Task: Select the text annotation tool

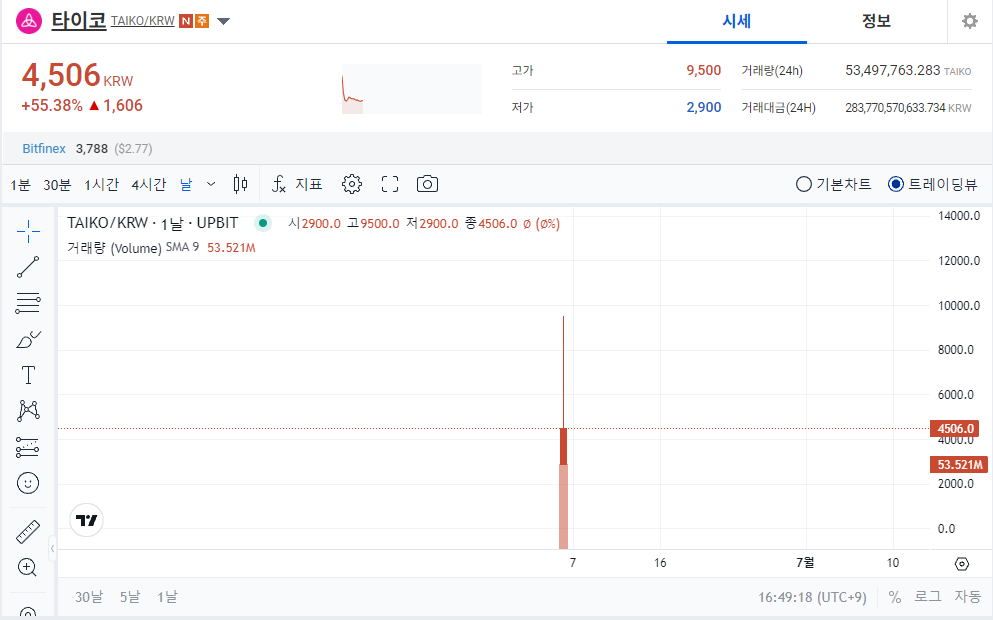Action: click(28, 375)
